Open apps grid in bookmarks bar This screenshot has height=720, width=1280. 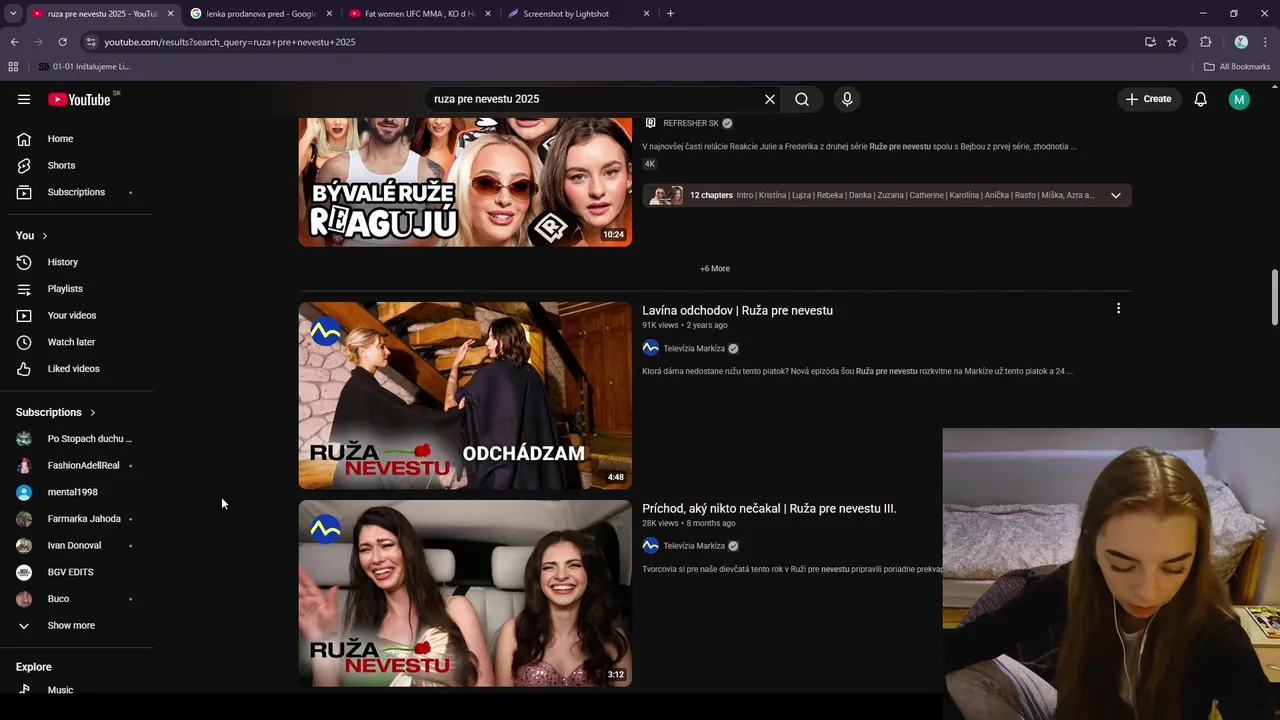(13, 67)
